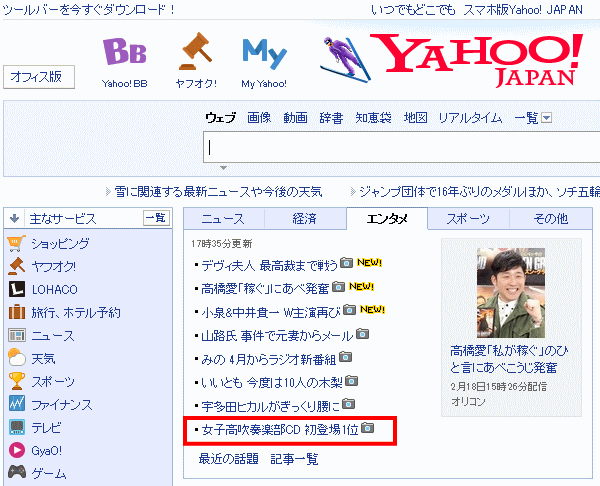Click the featured article photo thumbnail
Viewport: 600px width, 486px height.
pyautogui.click(x=511, y=293)
